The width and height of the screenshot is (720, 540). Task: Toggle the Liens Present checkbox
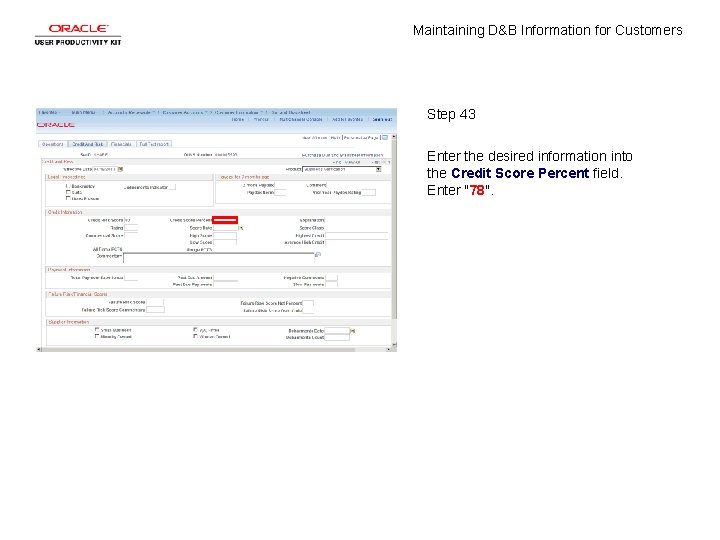(68, 198)
